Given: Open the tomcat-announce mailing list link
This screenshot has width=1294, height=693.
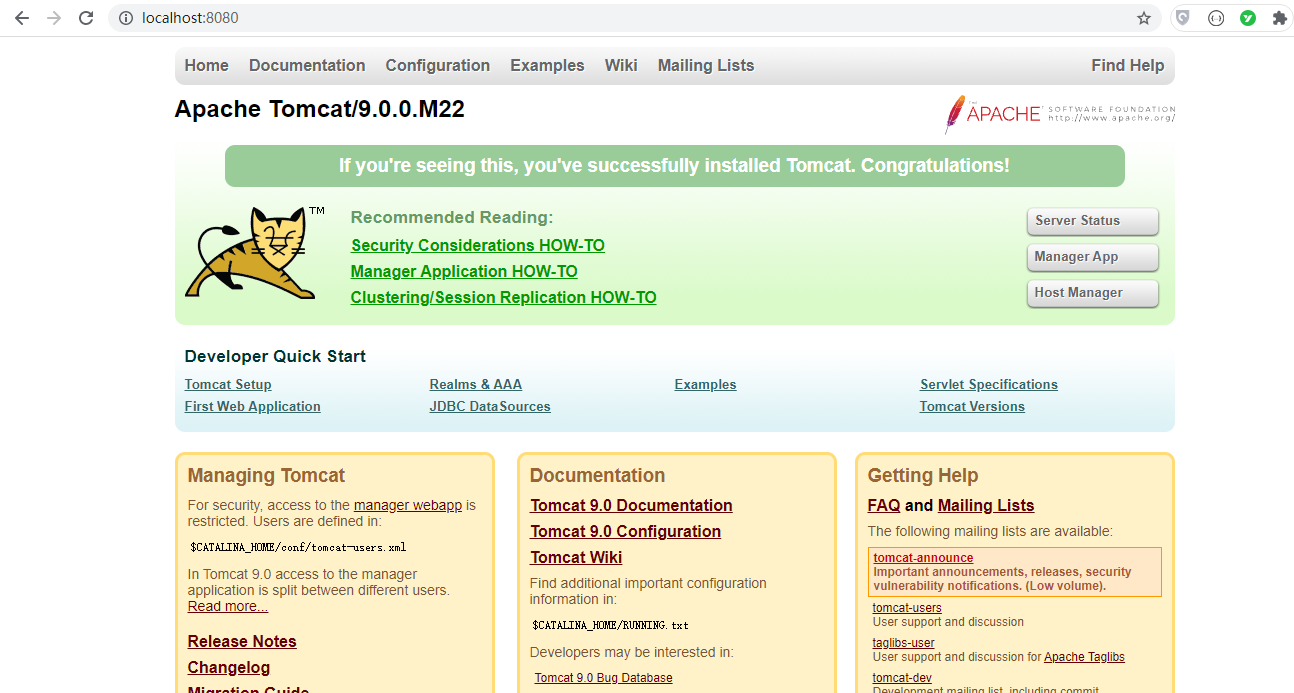Looking at the screenshot, I should 923,558.
